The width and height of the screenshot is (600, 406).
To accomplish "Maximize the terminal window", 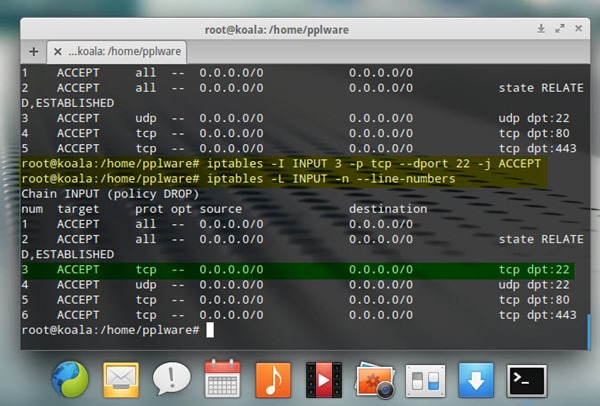I will [560, 29].
